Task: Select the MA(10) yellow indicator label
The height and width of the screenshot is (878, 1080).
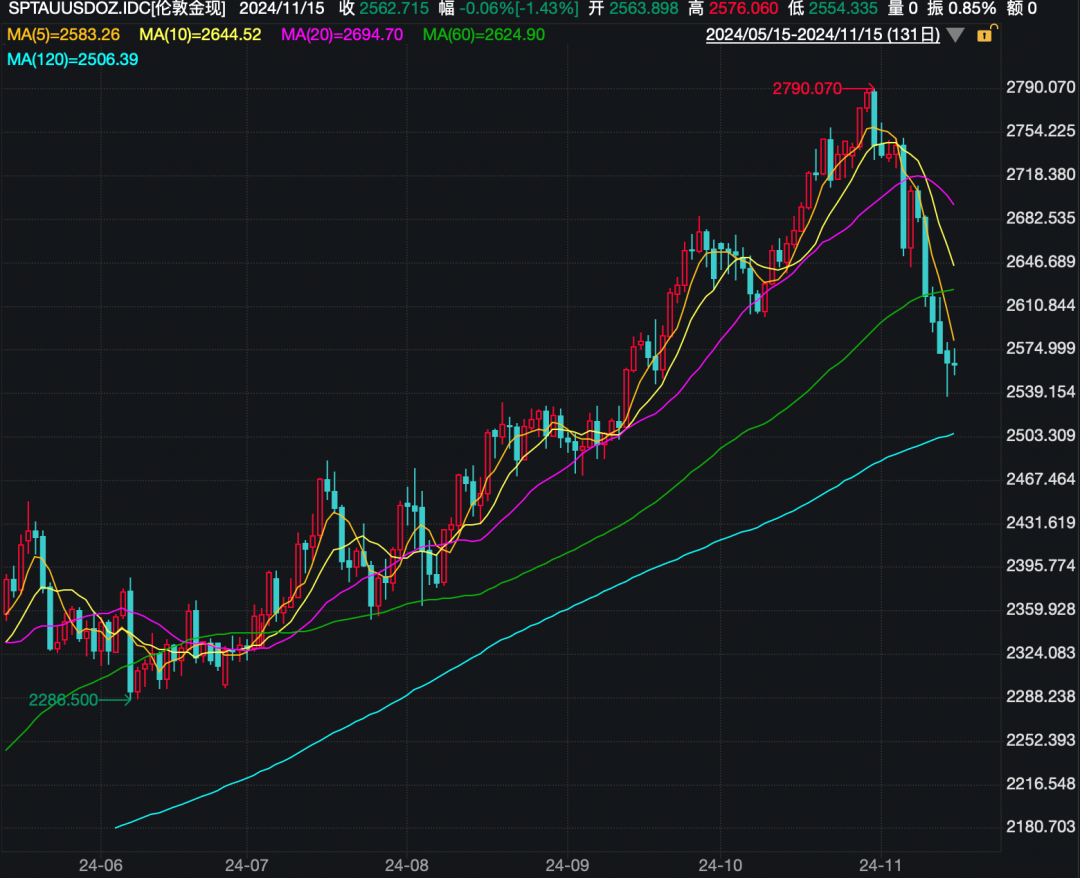Action: pos(200,35)
